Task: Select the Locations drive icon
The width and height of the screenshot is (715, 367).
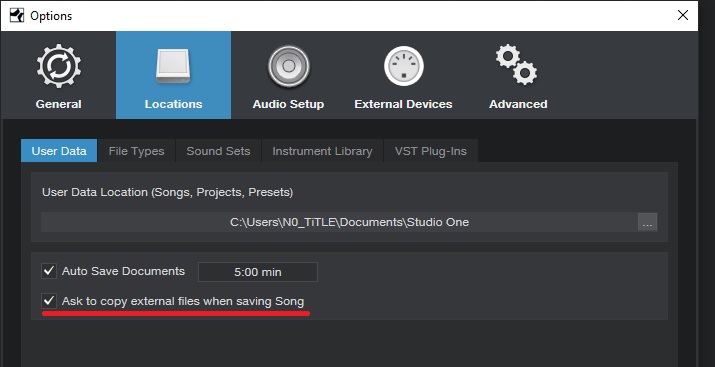Action: (173, 66)
